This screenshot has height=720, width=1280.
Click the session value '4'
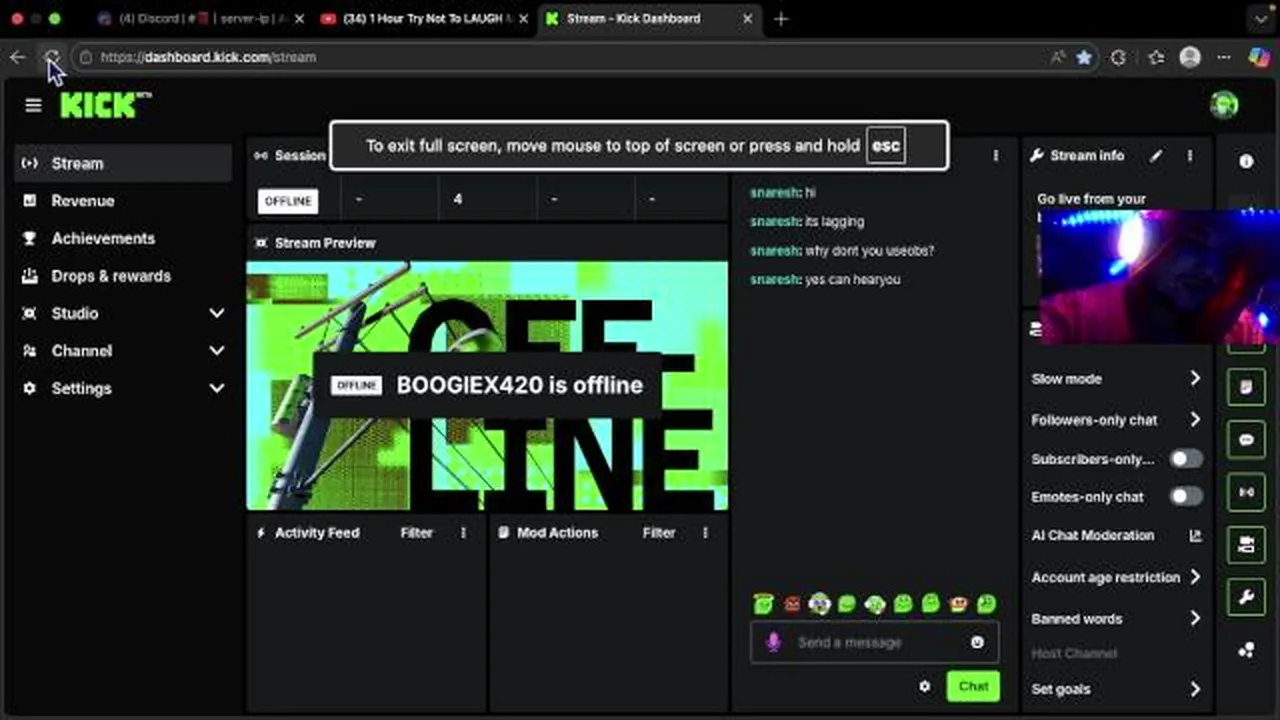coord(457,200)
